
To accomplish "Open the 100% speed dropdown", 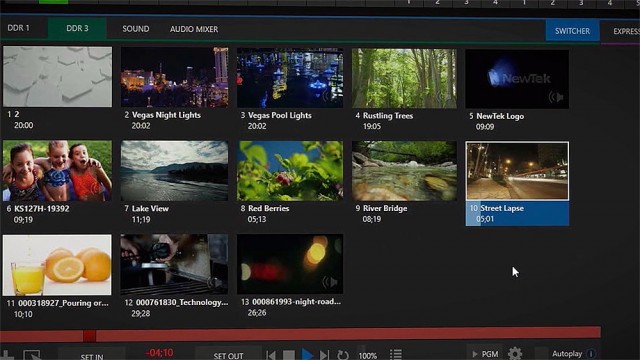I will click(x=367, y=356).
